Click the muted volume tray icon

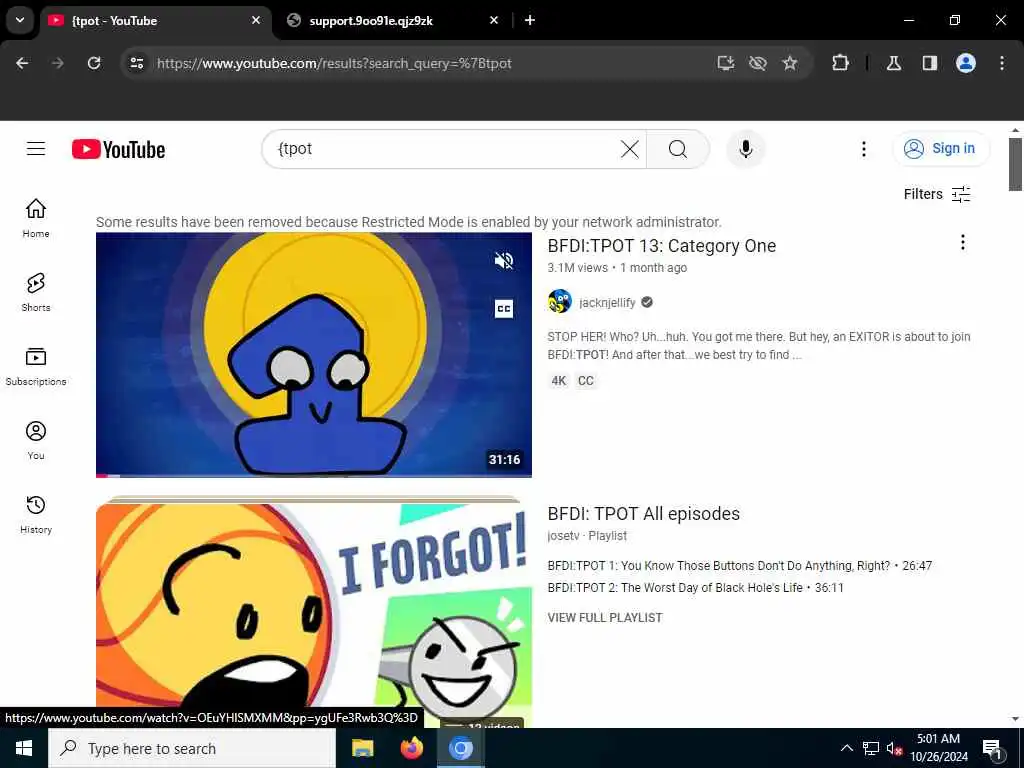pyautogui.click(x=895, y=748)
